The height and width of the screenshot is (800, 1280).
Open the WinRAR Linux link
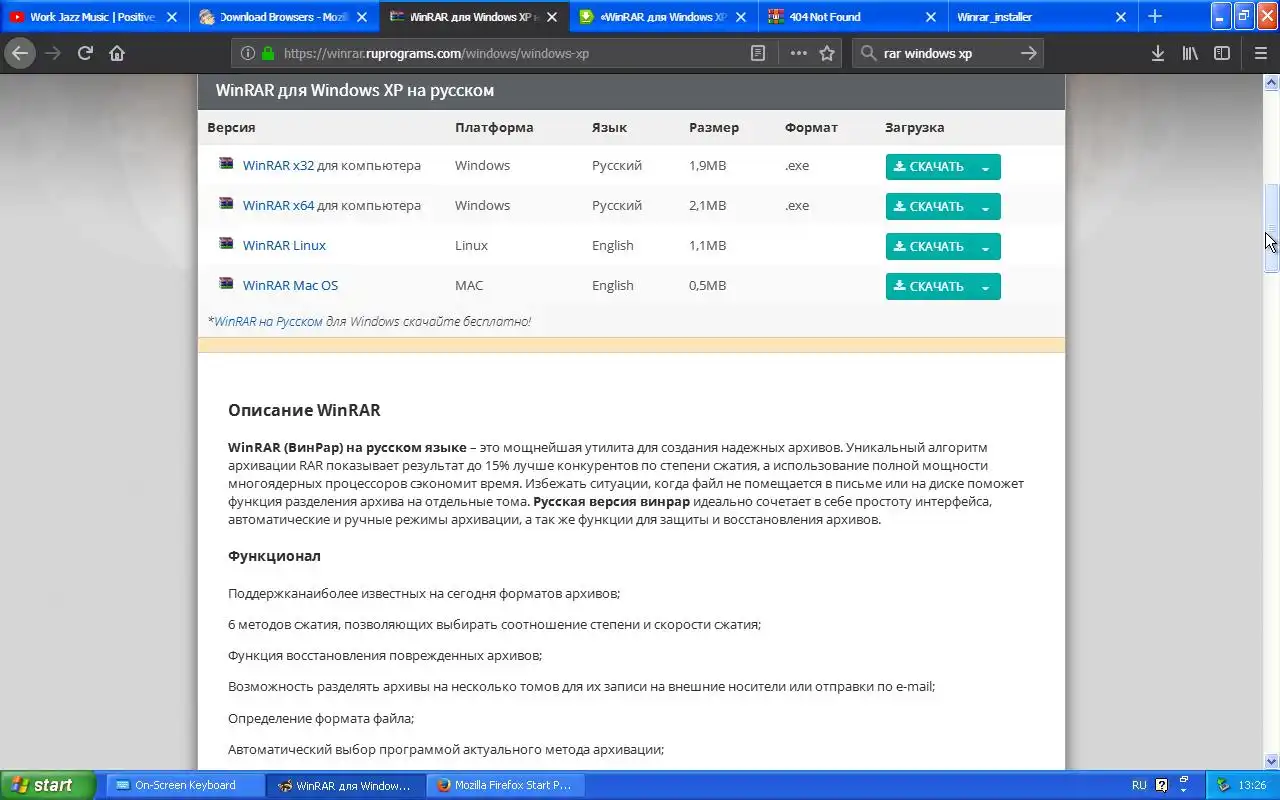click(x=284, y=245)
